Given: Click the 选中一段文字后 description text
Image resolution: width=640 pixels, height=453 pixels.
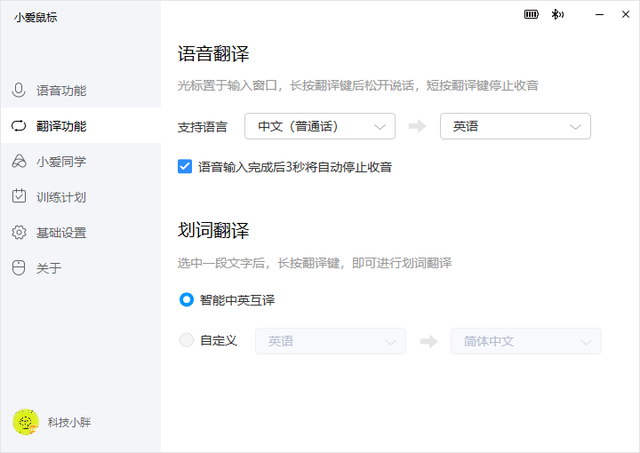Looking at the screenshot, I should pos(315,263).
